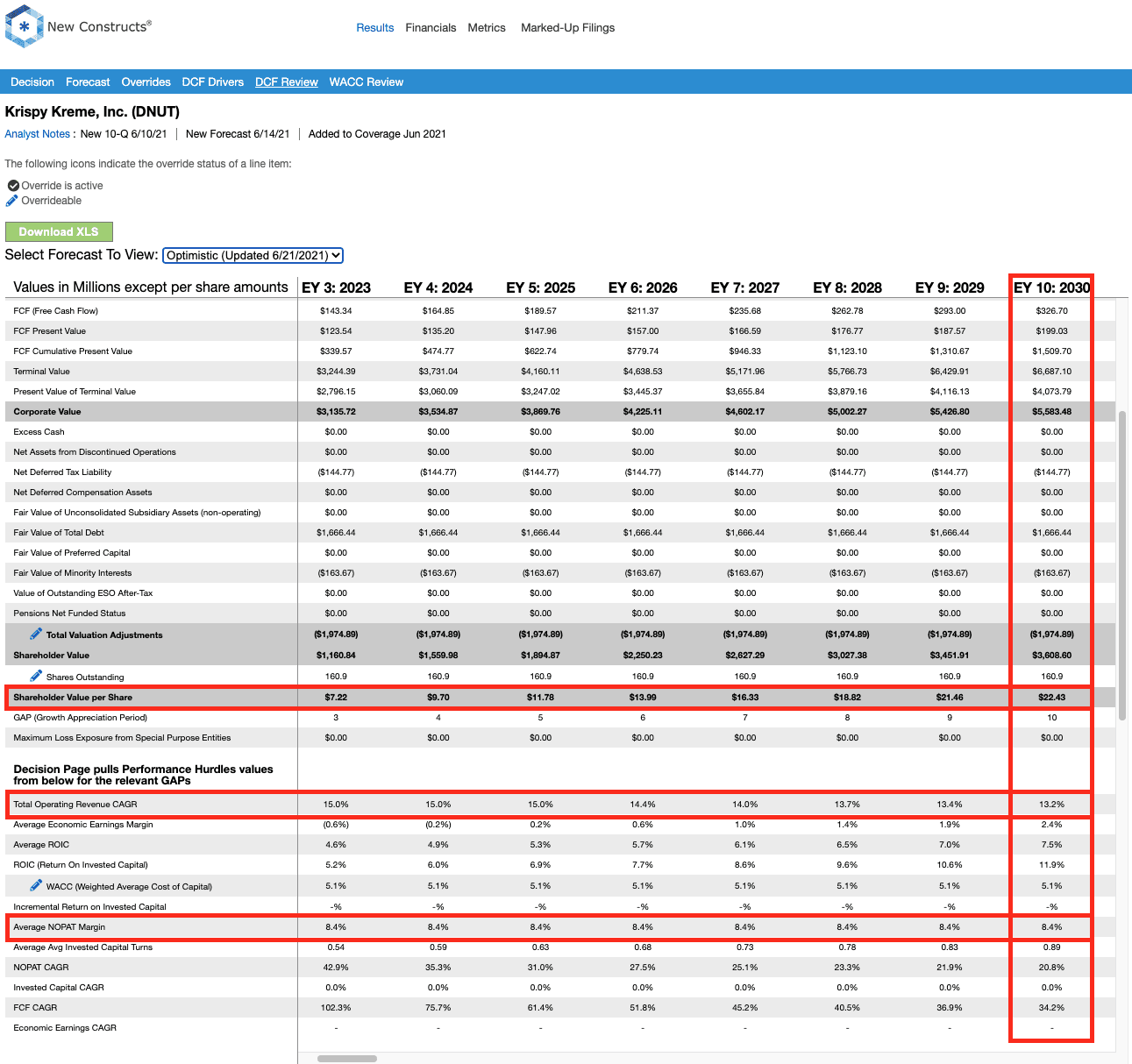
Task: Select the Average ROIC row label
Action: point(41,845)
